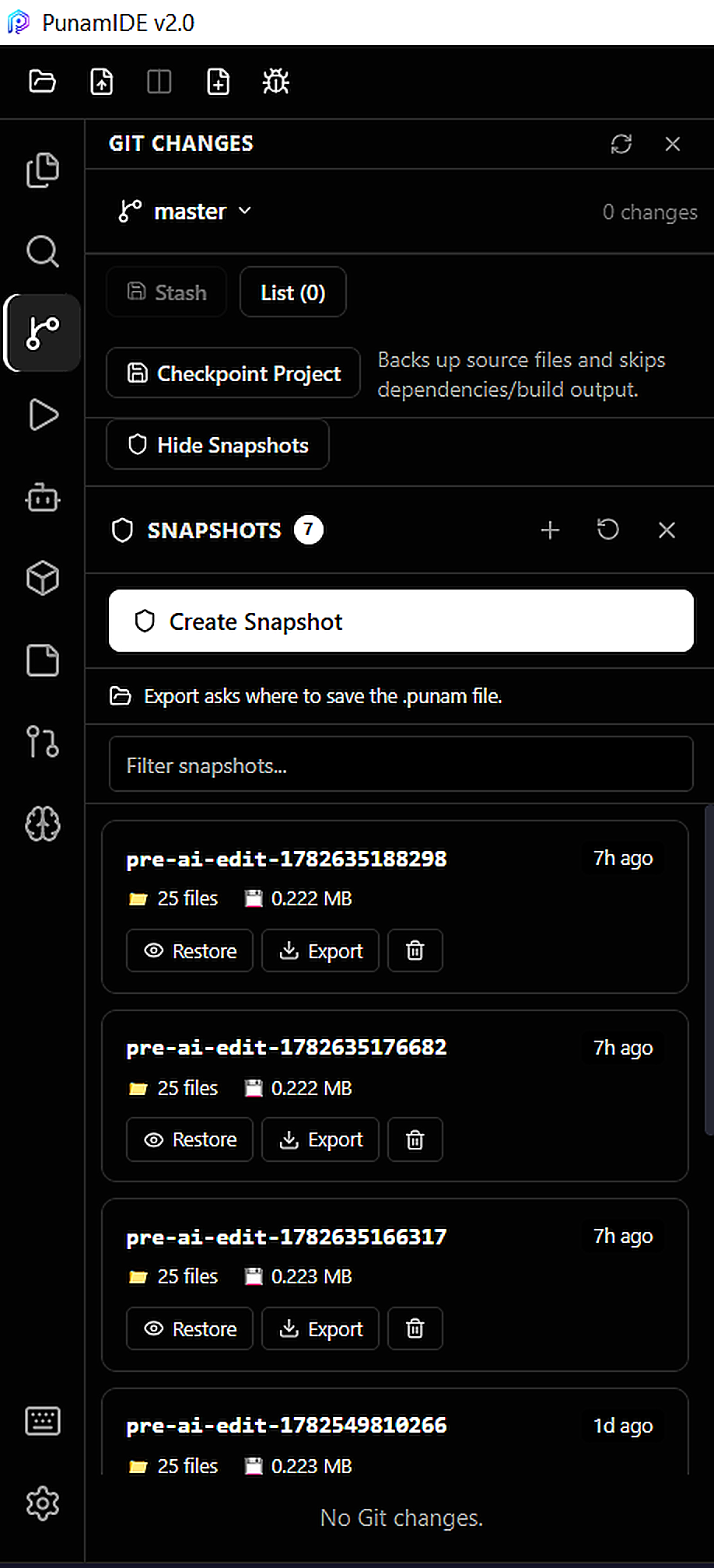Refresh Git changes with the sync icon
Screen dimensions: 714x1568
pyautogui.click(x=621, y=144)
